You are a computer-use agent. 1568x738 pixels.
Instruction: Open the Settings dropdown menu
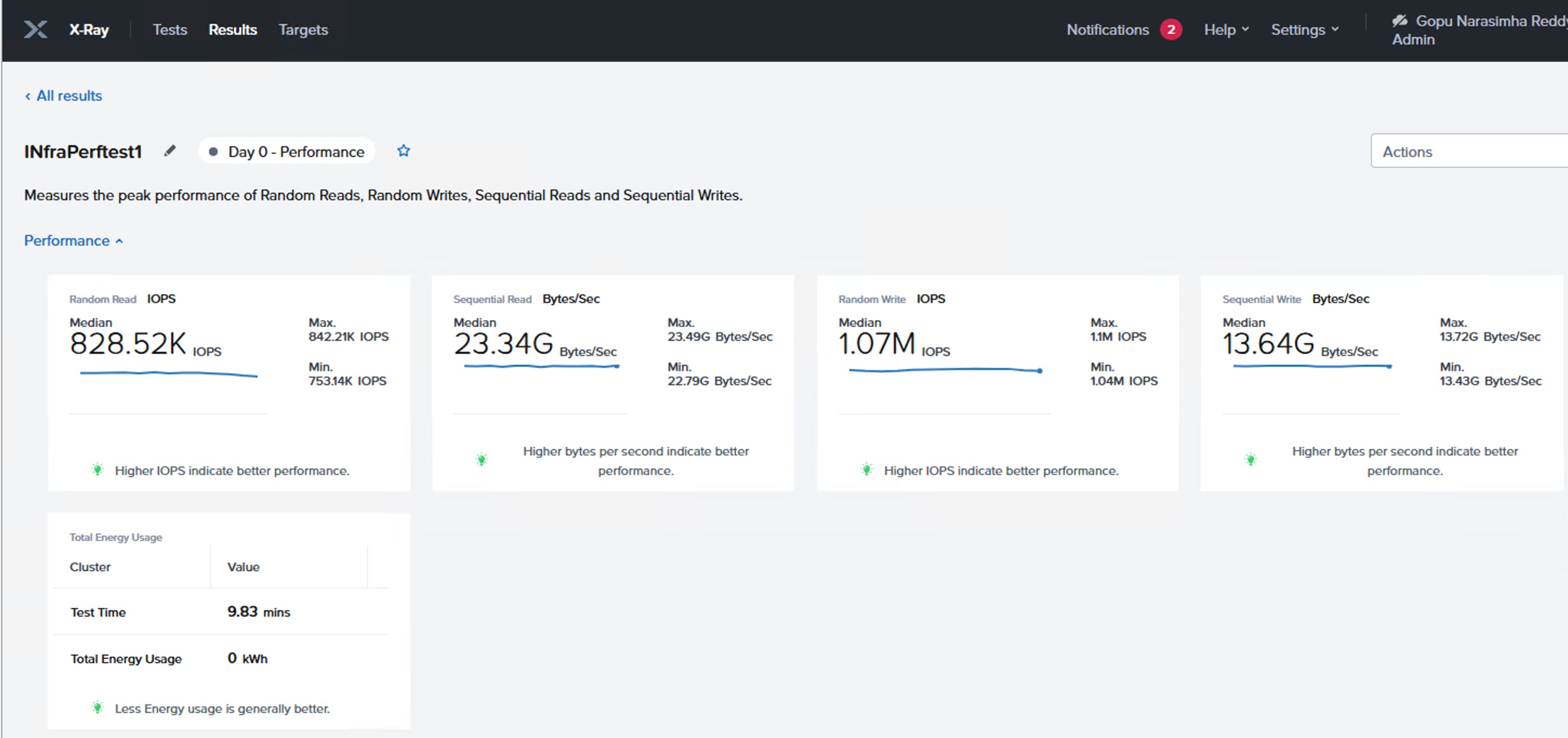pos(1305,29)
